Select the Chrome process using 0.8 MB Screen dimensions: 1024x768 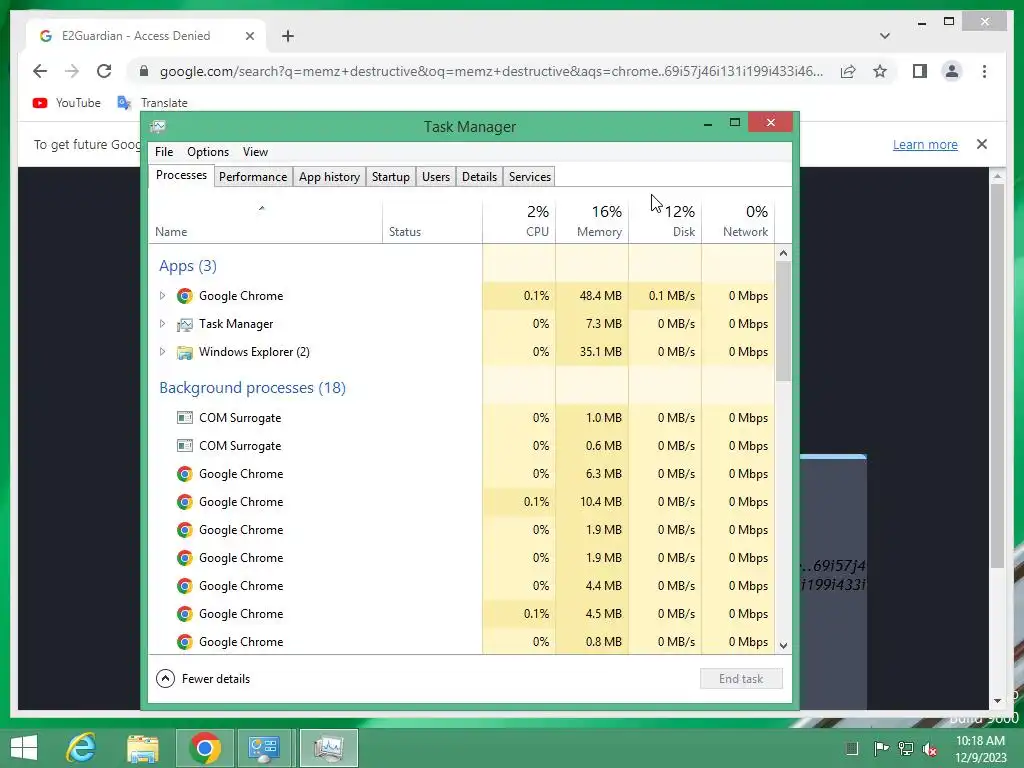point(461,642)
